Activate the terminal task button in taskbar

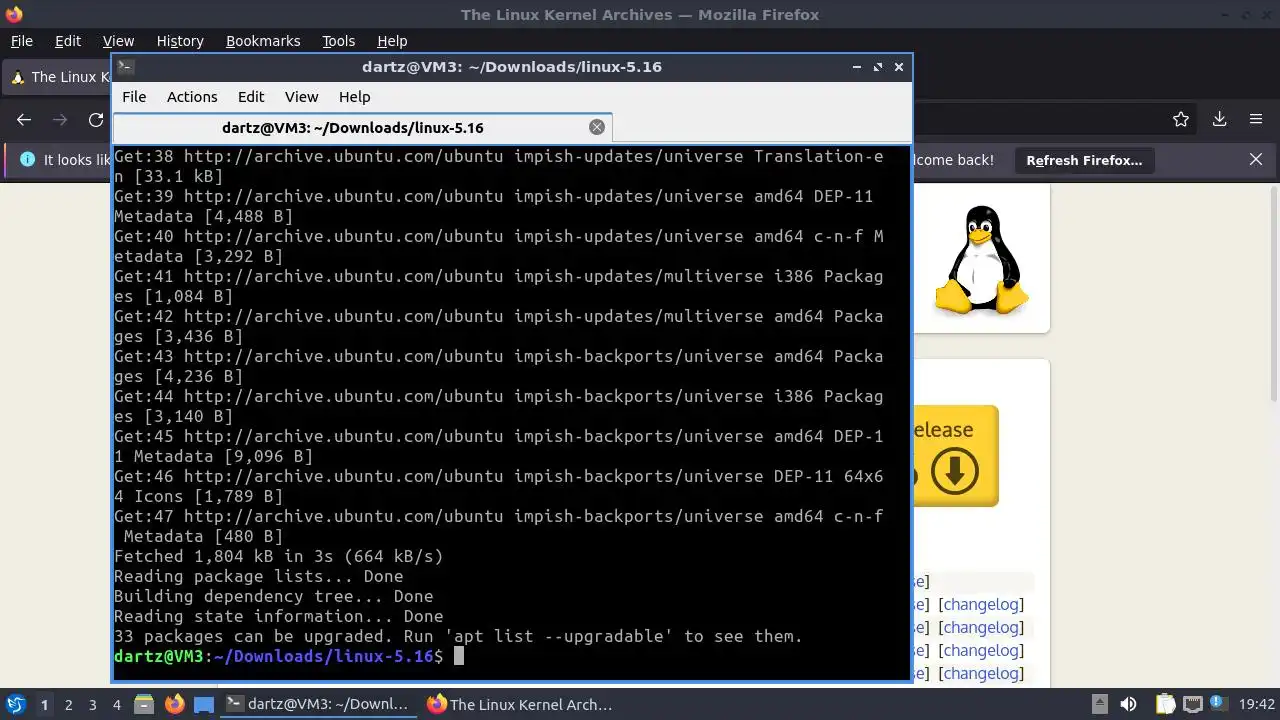(318, 704)
